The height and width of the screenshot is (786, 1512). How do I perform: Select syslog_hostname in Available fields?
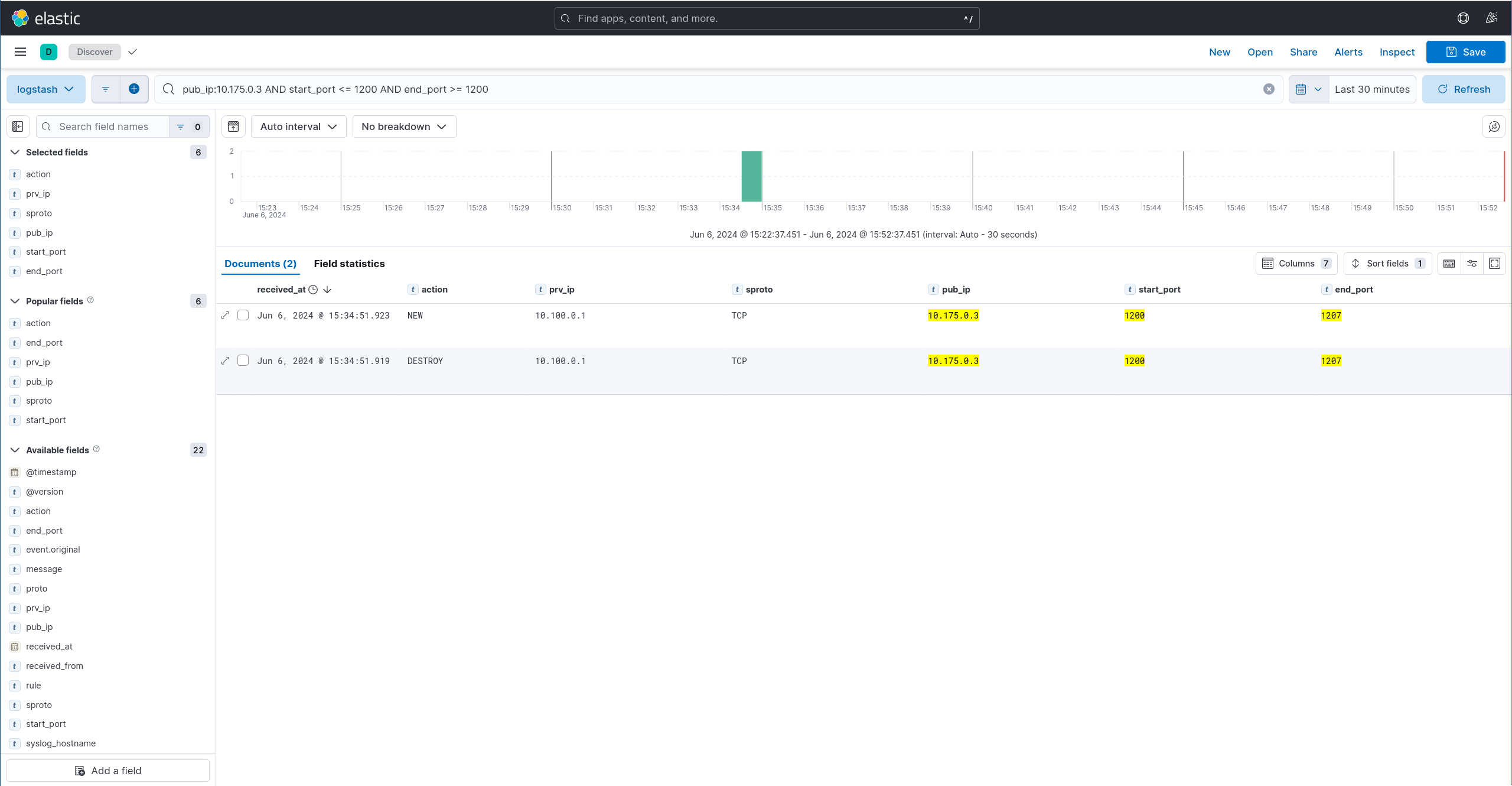point(61,743)
